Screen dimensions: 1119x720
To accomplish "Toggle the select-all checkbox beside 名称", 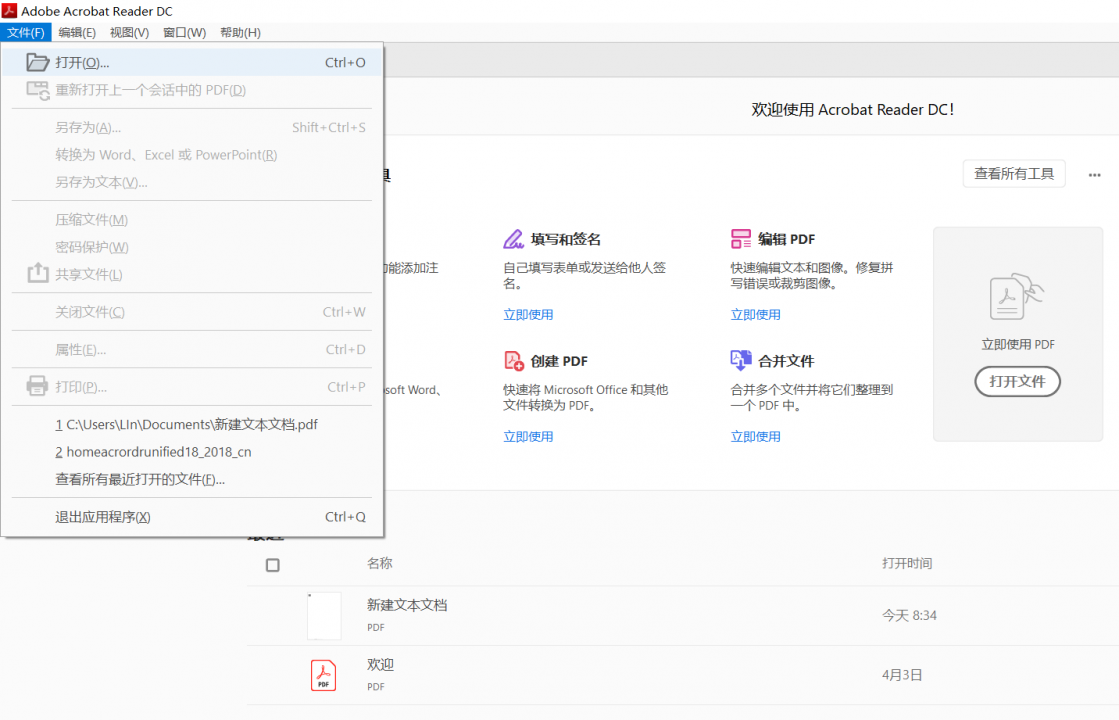I will (273, 565).
